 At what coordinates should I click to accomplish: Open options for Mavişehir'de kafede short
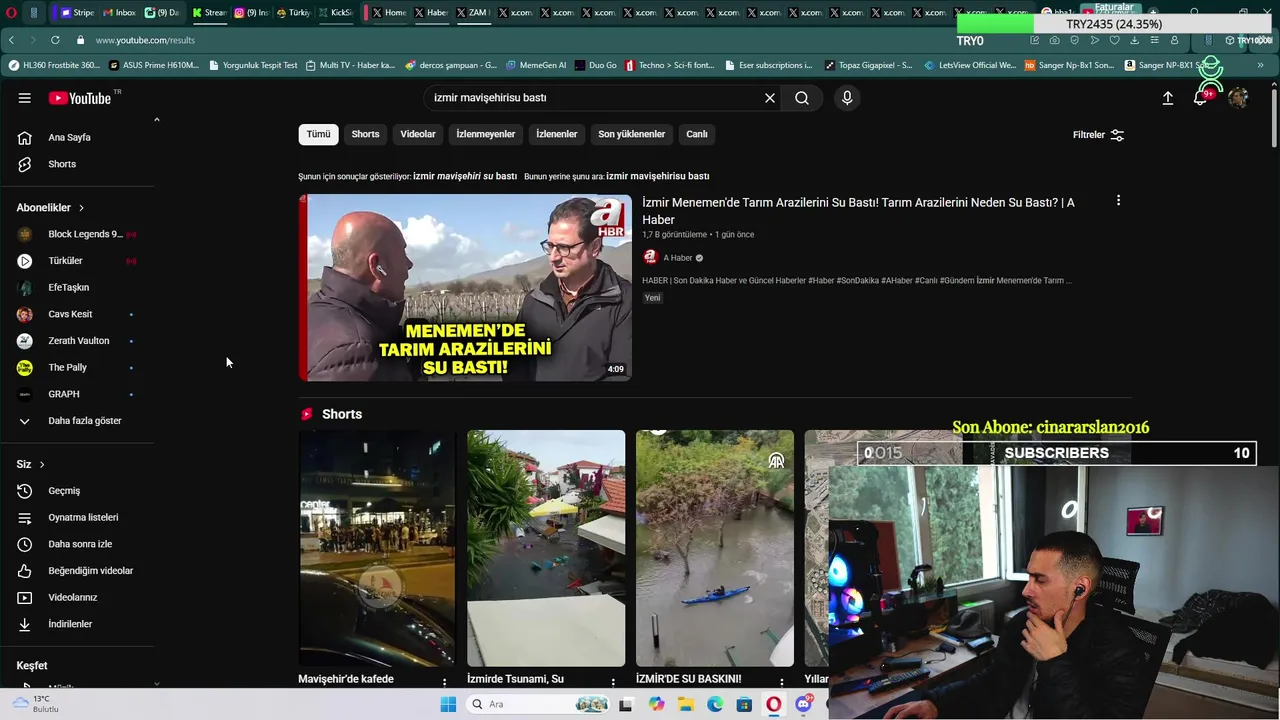pos(445,682)
